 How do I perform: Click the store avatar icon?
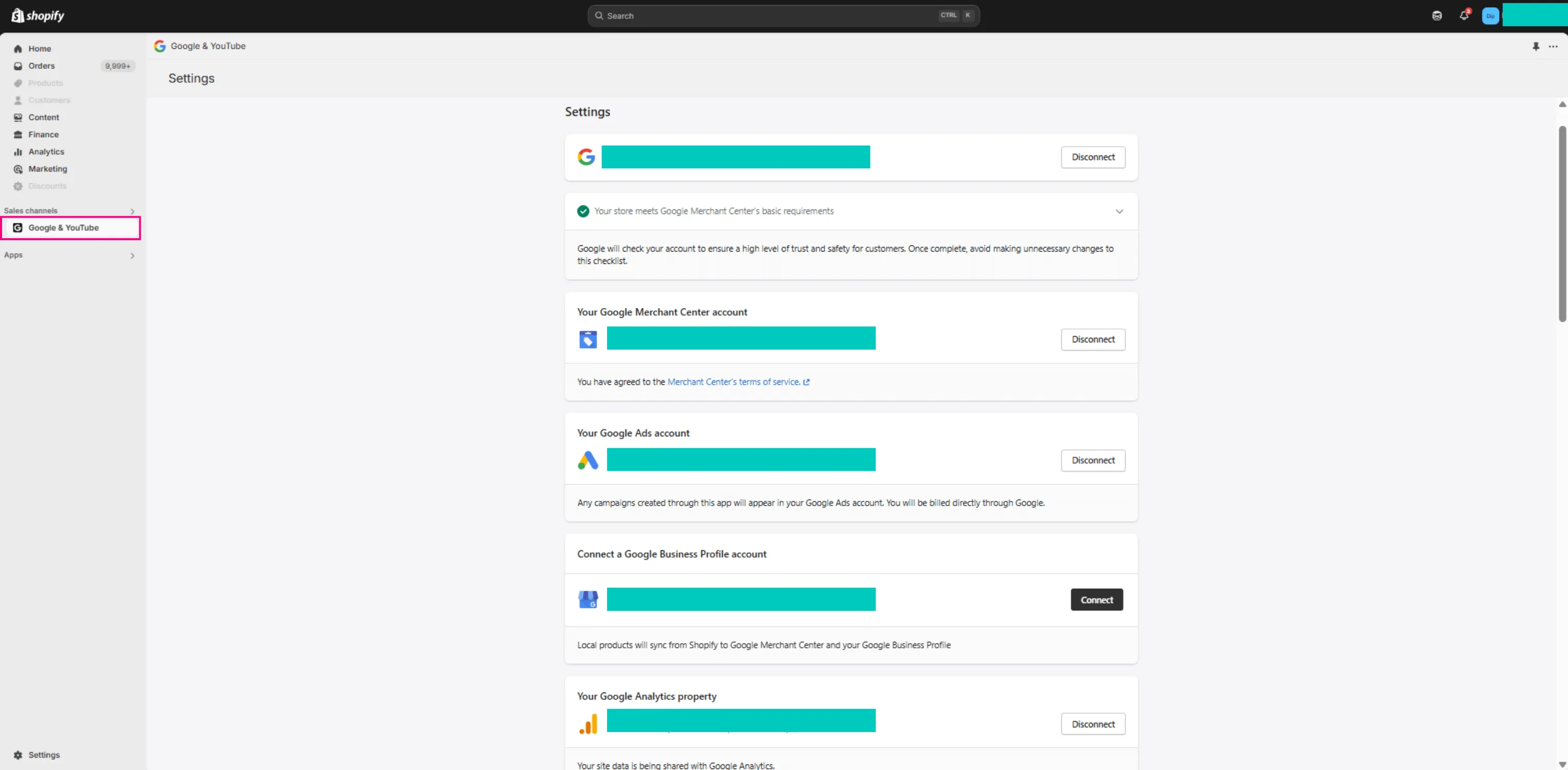tap(1490, 16)
